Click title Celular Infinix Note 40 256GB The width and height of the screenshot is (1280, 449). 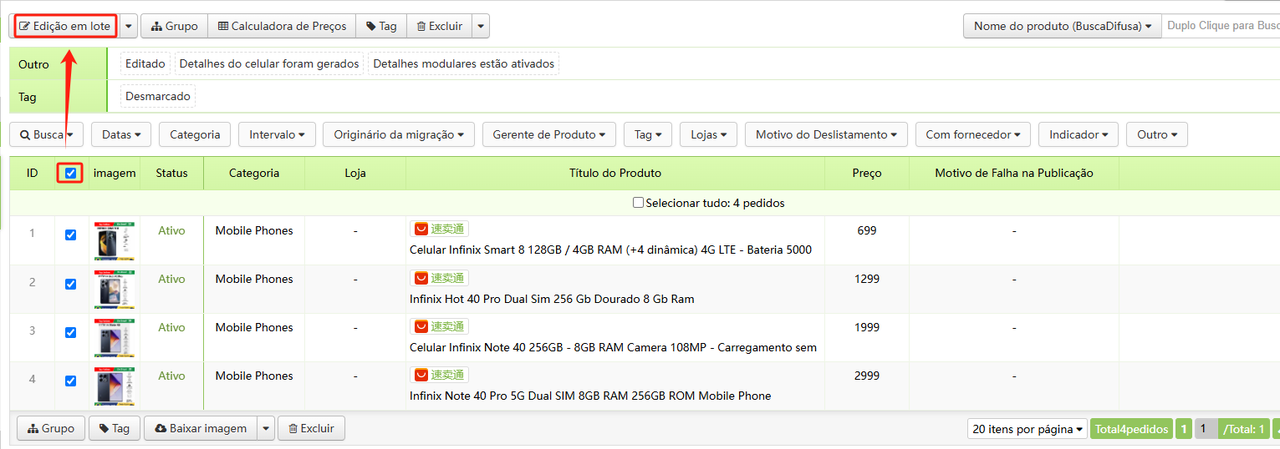[613, 348]
